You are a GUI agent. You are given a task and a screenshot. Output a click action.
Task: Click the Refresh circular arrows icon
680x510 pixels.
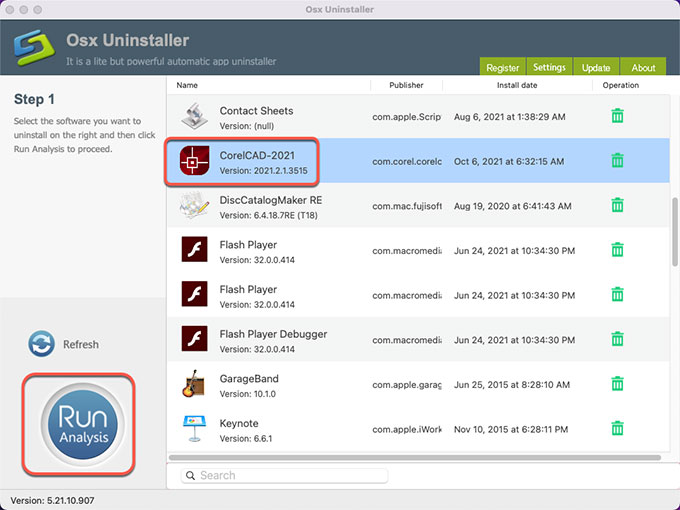click(42, 344)
